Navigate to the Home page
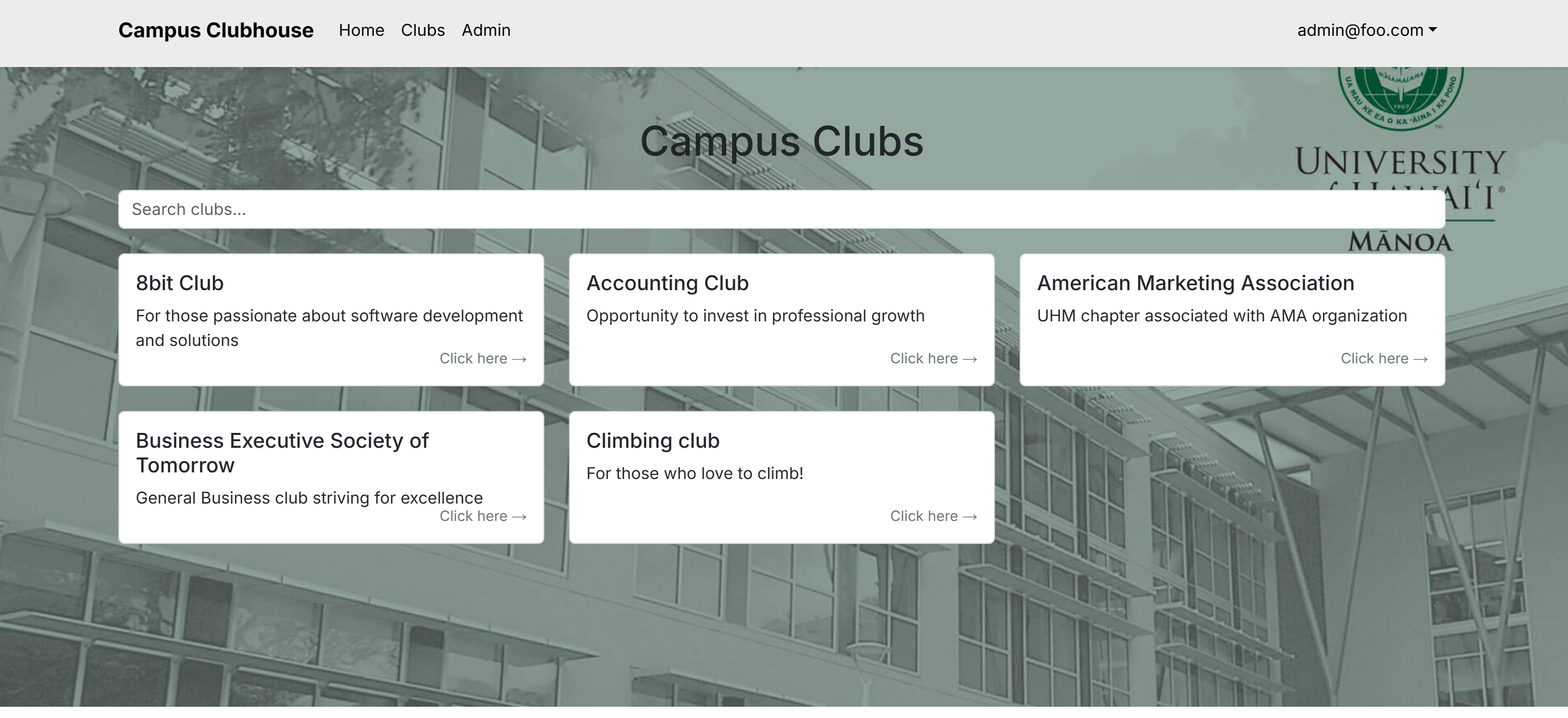This screenshot has width=1568, height=718. click(361, 30)
